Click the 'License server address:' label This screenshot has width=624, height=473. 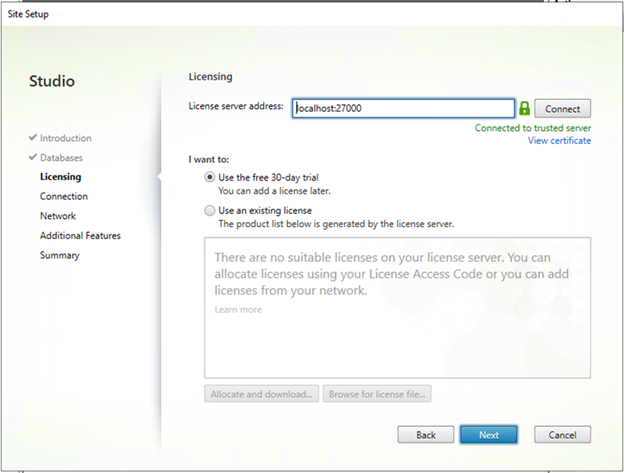236,106
